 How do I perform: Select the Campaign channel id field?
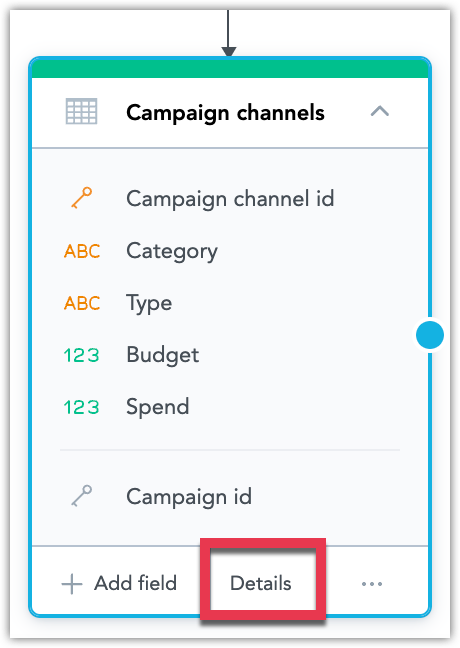230,199
